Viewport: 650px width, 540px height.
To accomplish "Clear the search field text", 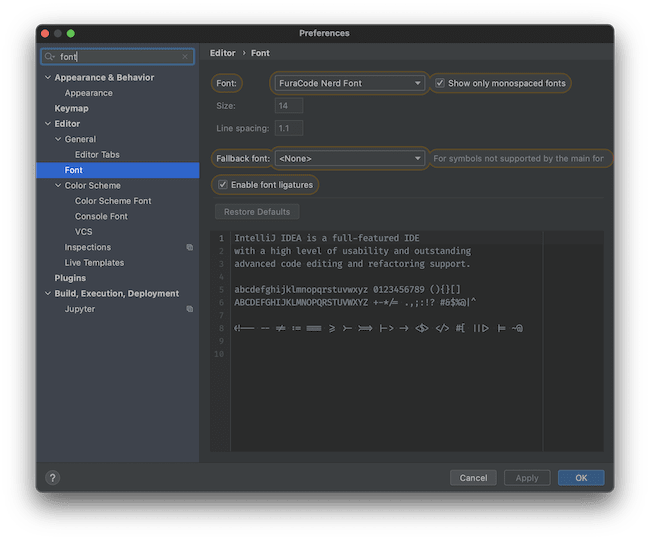I will [185, 56].
